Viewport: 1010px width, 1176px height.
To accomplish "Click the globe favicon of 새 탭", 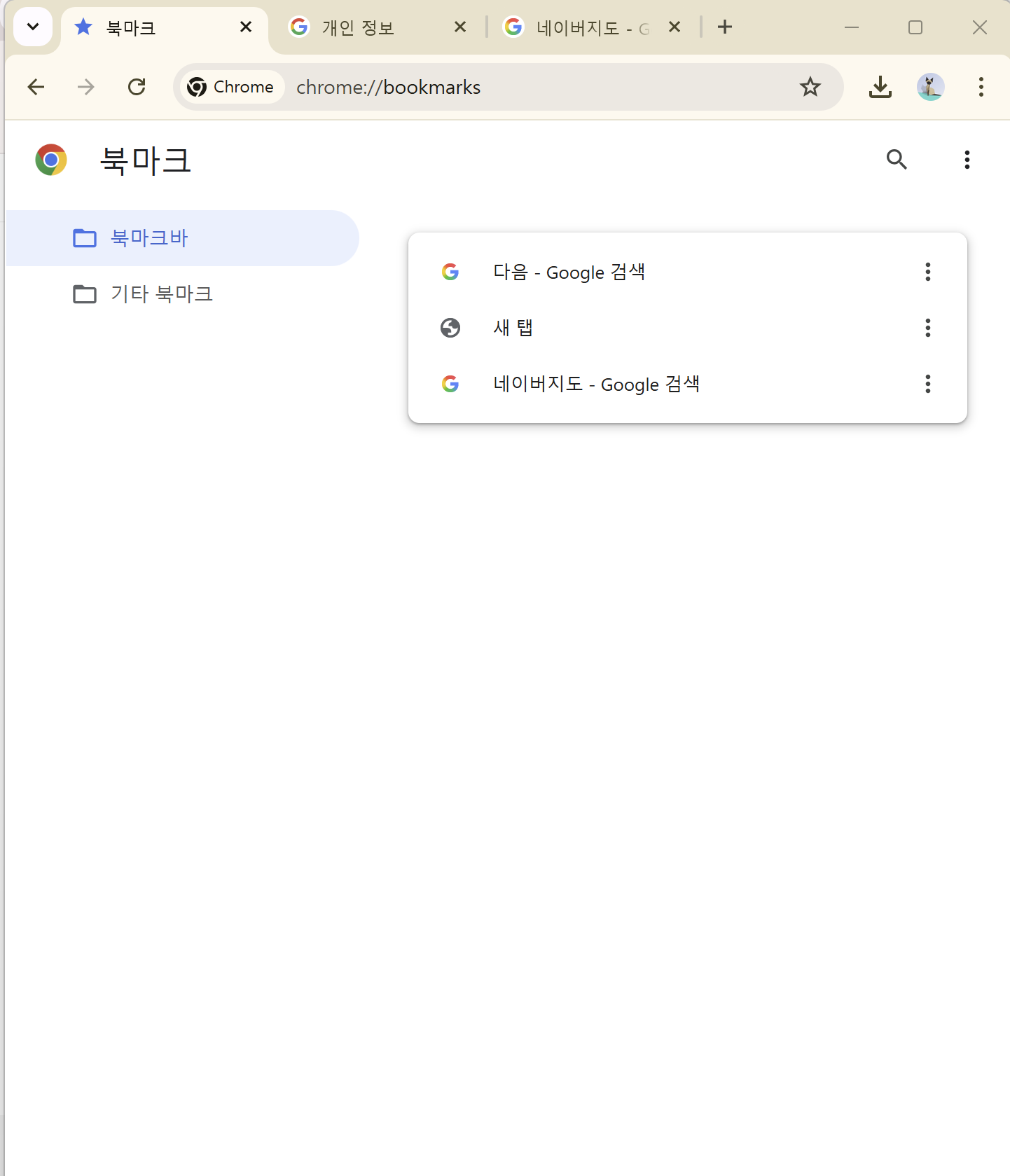I will pos(450,328).
